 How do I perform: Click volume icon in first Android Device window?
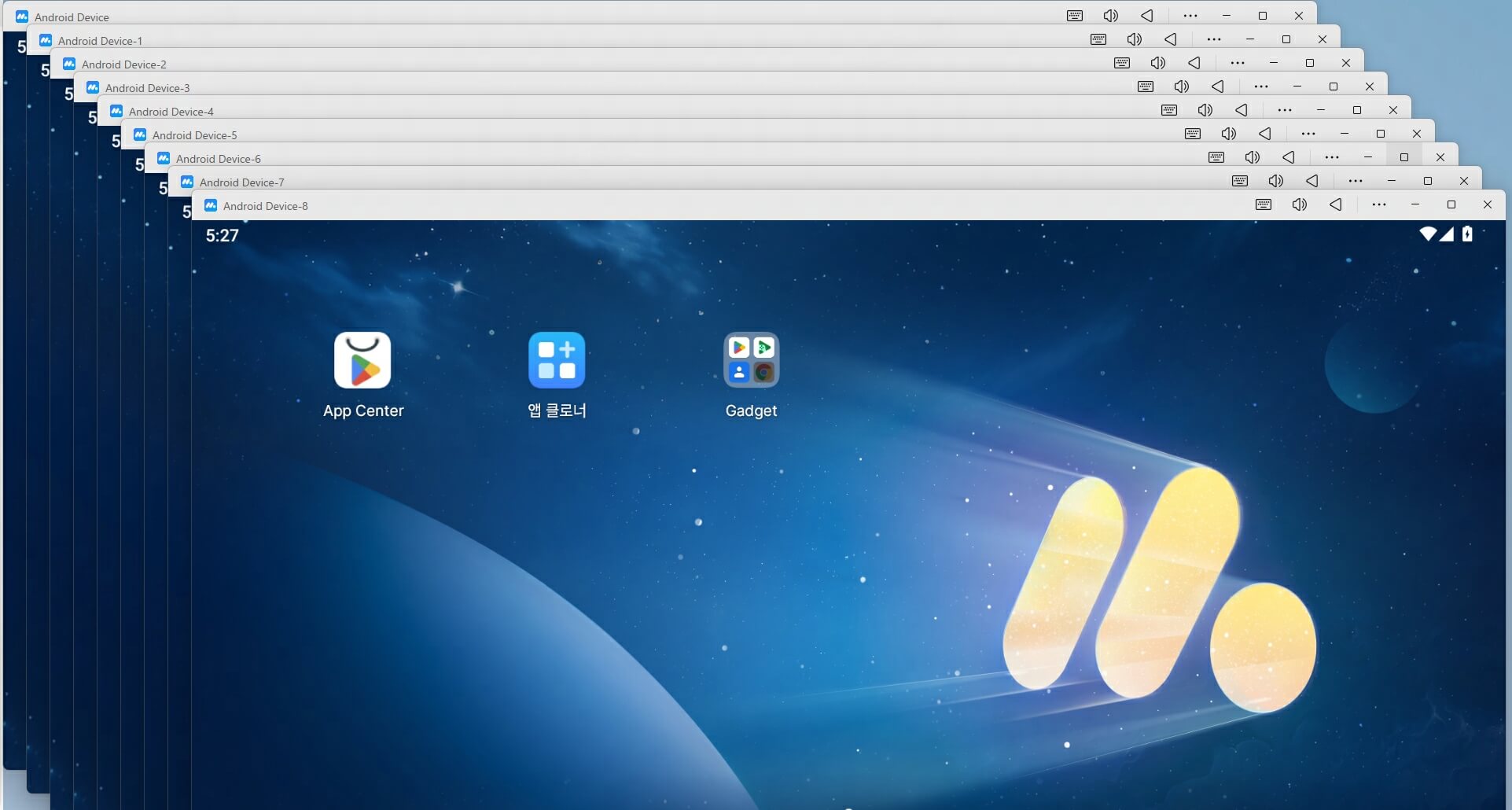pyautogui.click(x=1111, y=16)
